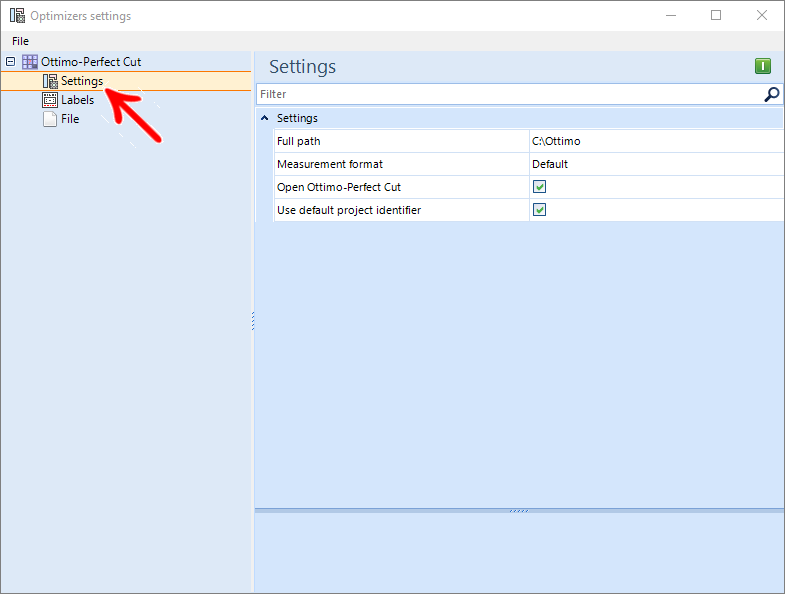The height and width of the screenshot is (594, 785).
Task: Edit the C:\Ottimo path value
Action: (656, 141)
